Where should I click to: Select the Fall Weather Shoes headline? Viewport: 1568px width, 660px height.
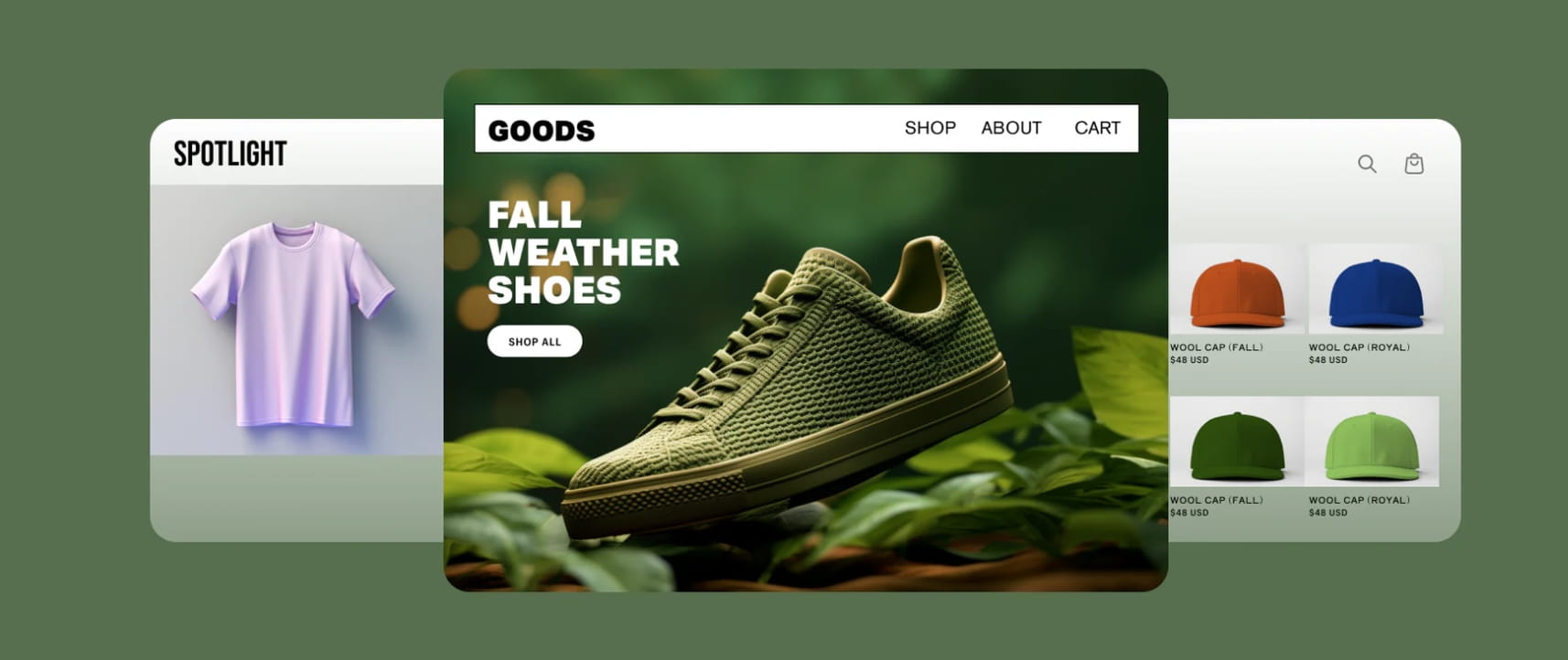(583, 252)
